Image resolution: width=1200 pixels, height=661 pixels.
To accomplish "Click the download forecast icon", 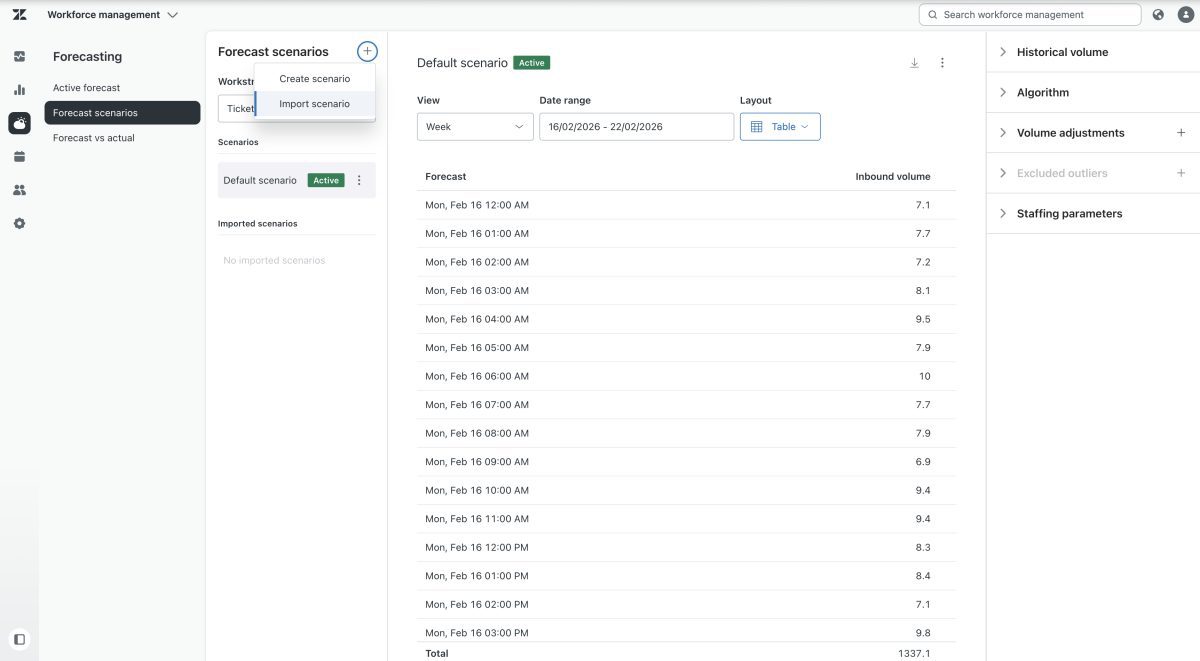I will tap(914, 63).
